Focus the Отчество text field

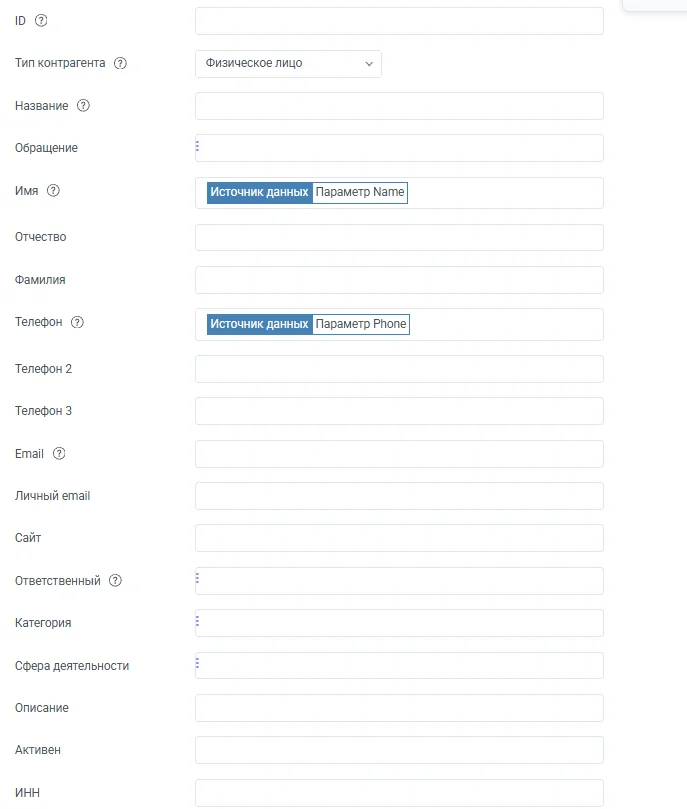coord(399,237)
